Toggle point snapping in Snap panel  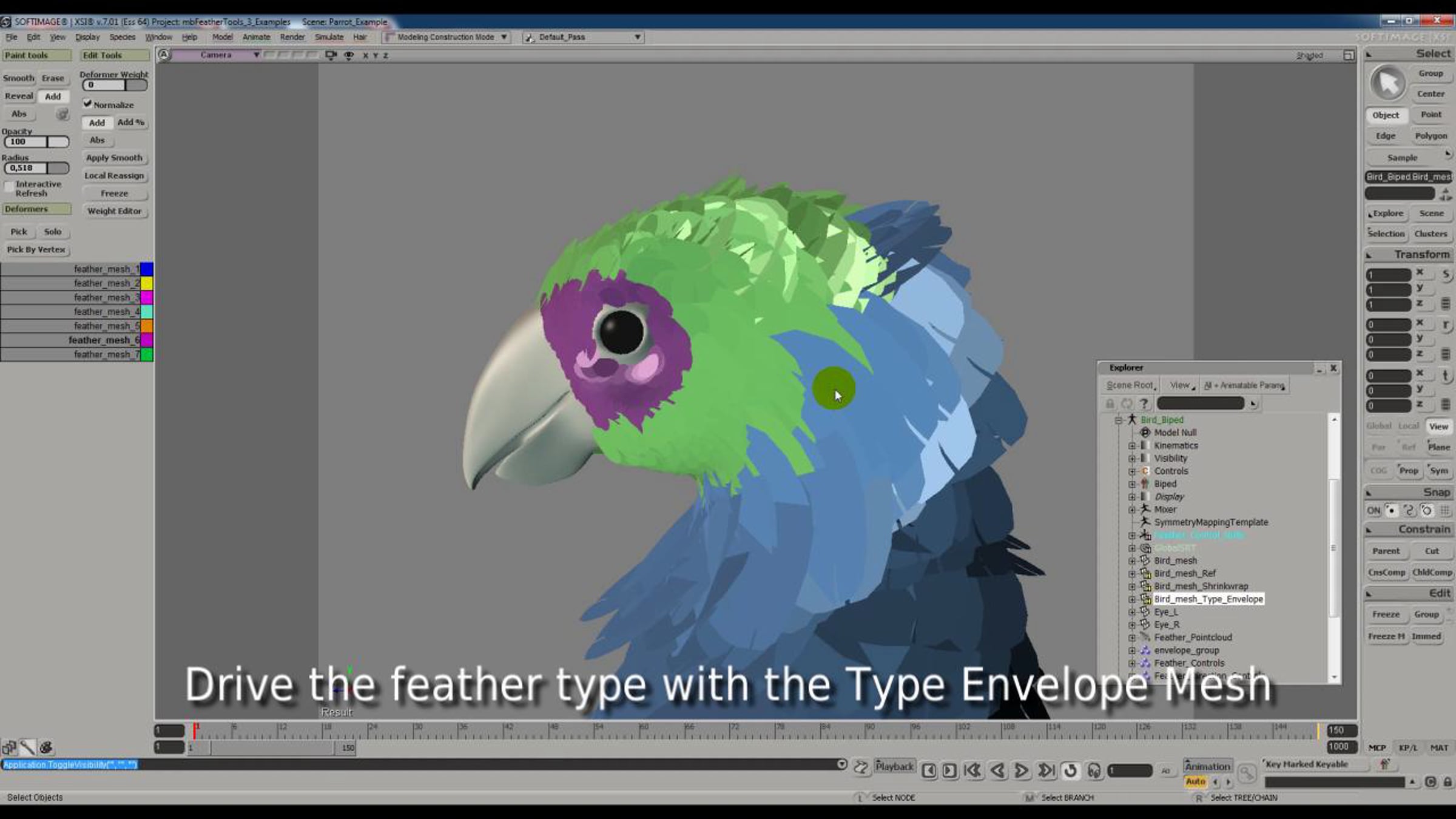coord(1392,511)
